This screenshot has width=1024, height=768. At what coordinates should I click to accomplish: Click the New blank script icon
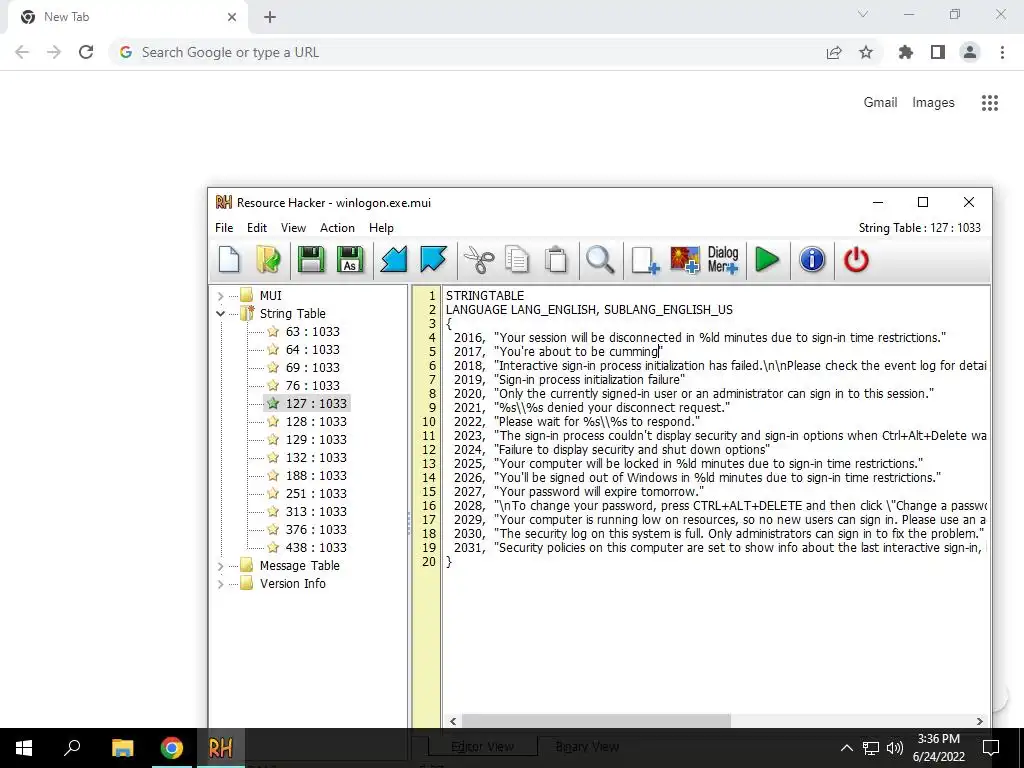point(229,260)
